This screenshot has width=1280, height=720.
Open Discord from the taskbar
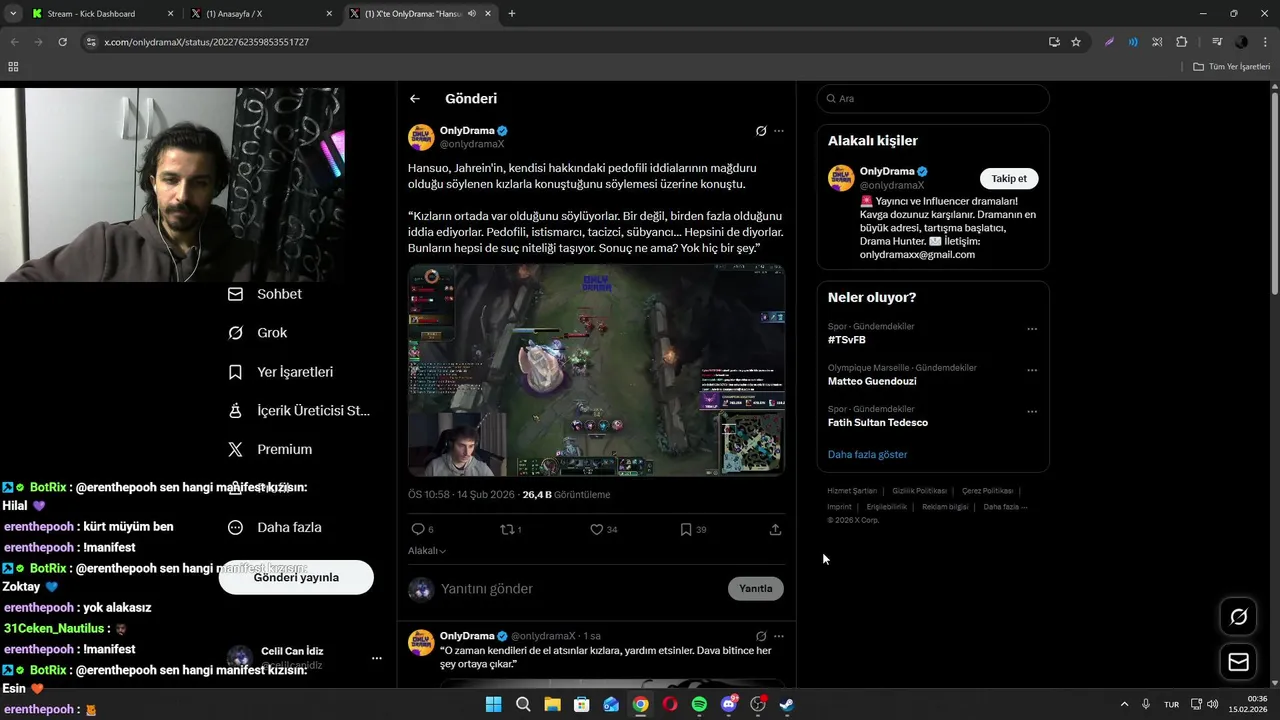(x=729, y=704)
